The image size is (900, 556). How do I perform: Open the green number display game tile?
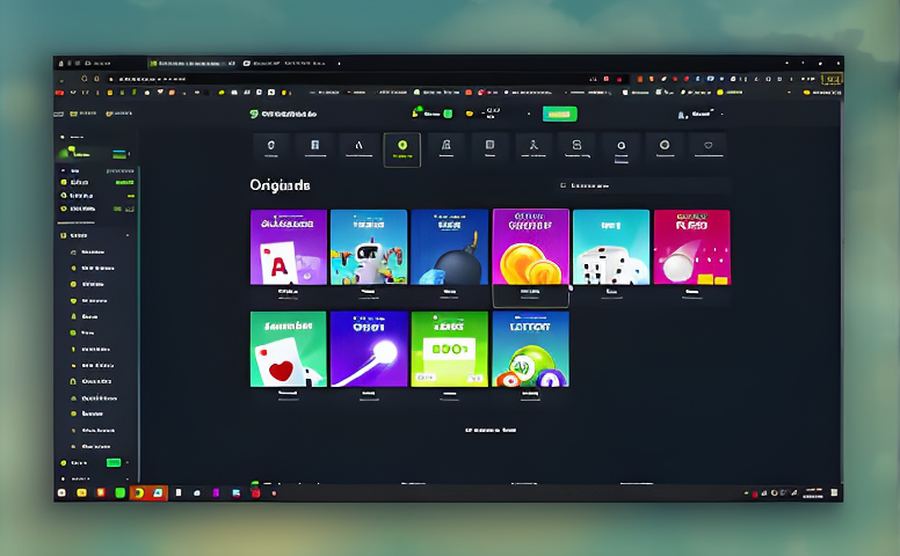pyautogui.click(x=449, y=349)
